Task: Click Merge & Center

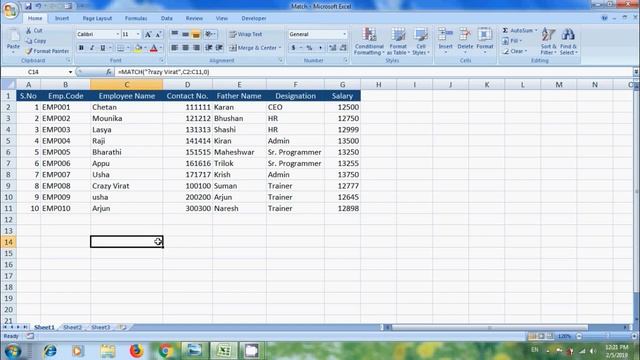Action: click(x=252, y=48)
